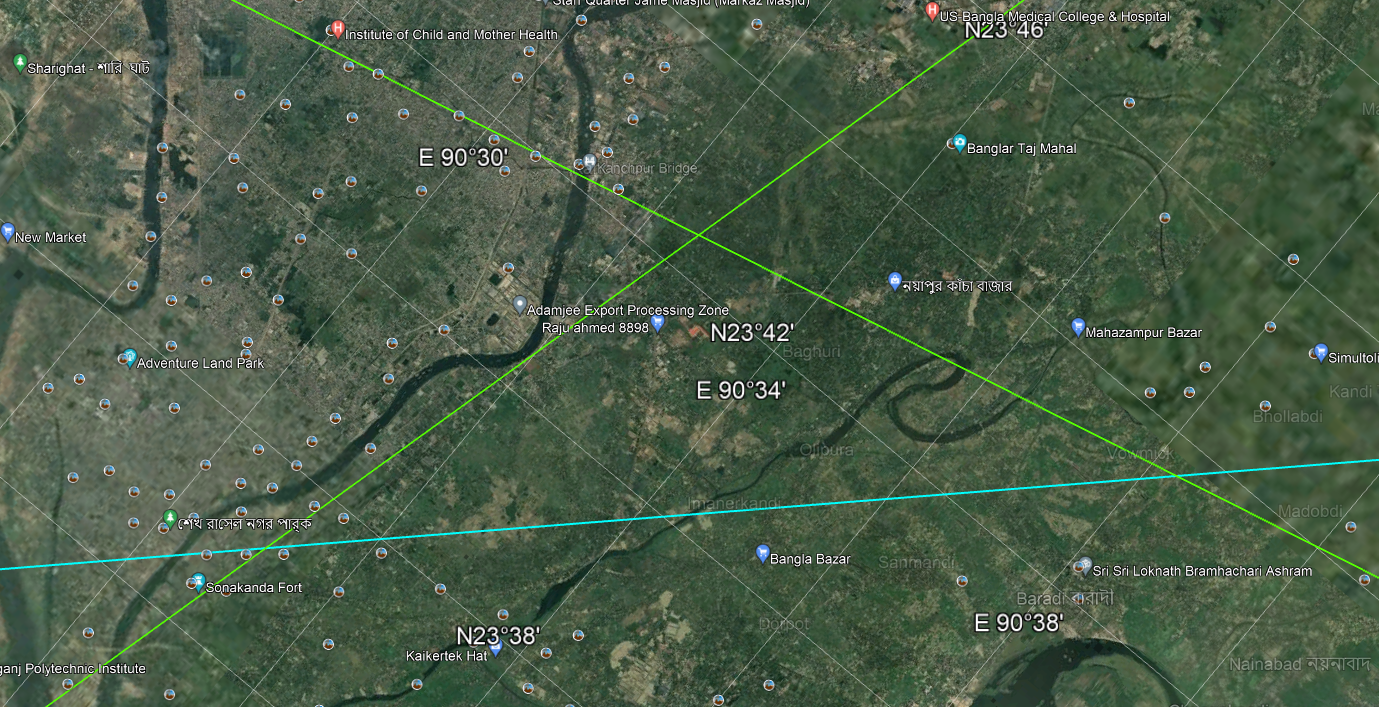The height and width of the screenshot is (707, 1379).
Task: Click the Raju ahmed 8898 location pin
Action: coord(658,323)
